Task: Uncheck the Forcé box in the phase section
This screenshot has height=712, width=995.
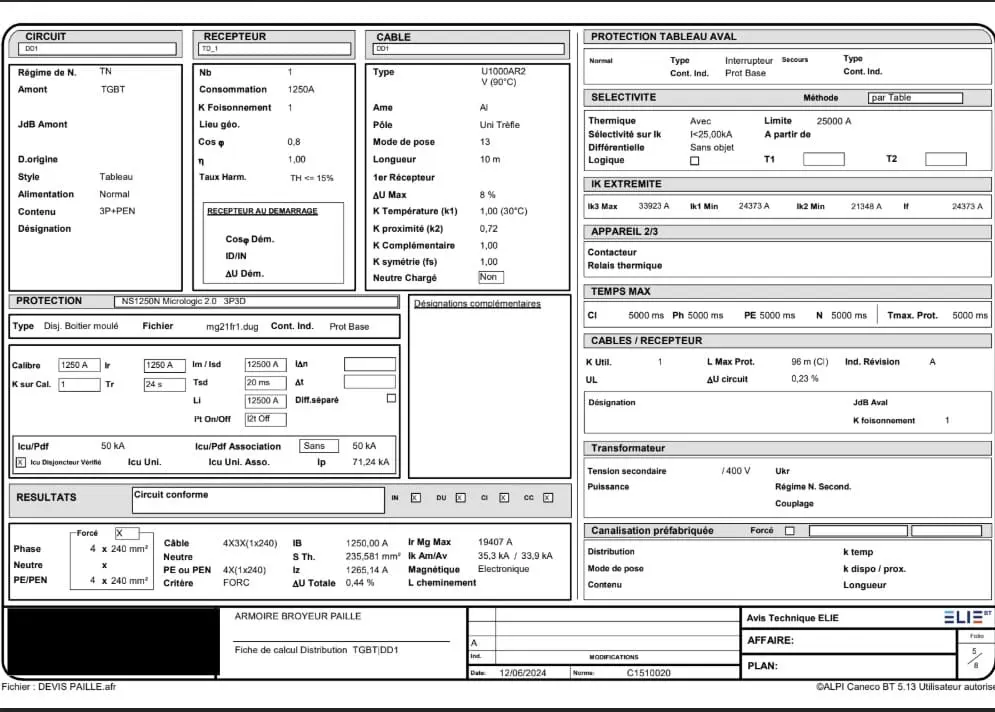Action: tap(127, 534)
